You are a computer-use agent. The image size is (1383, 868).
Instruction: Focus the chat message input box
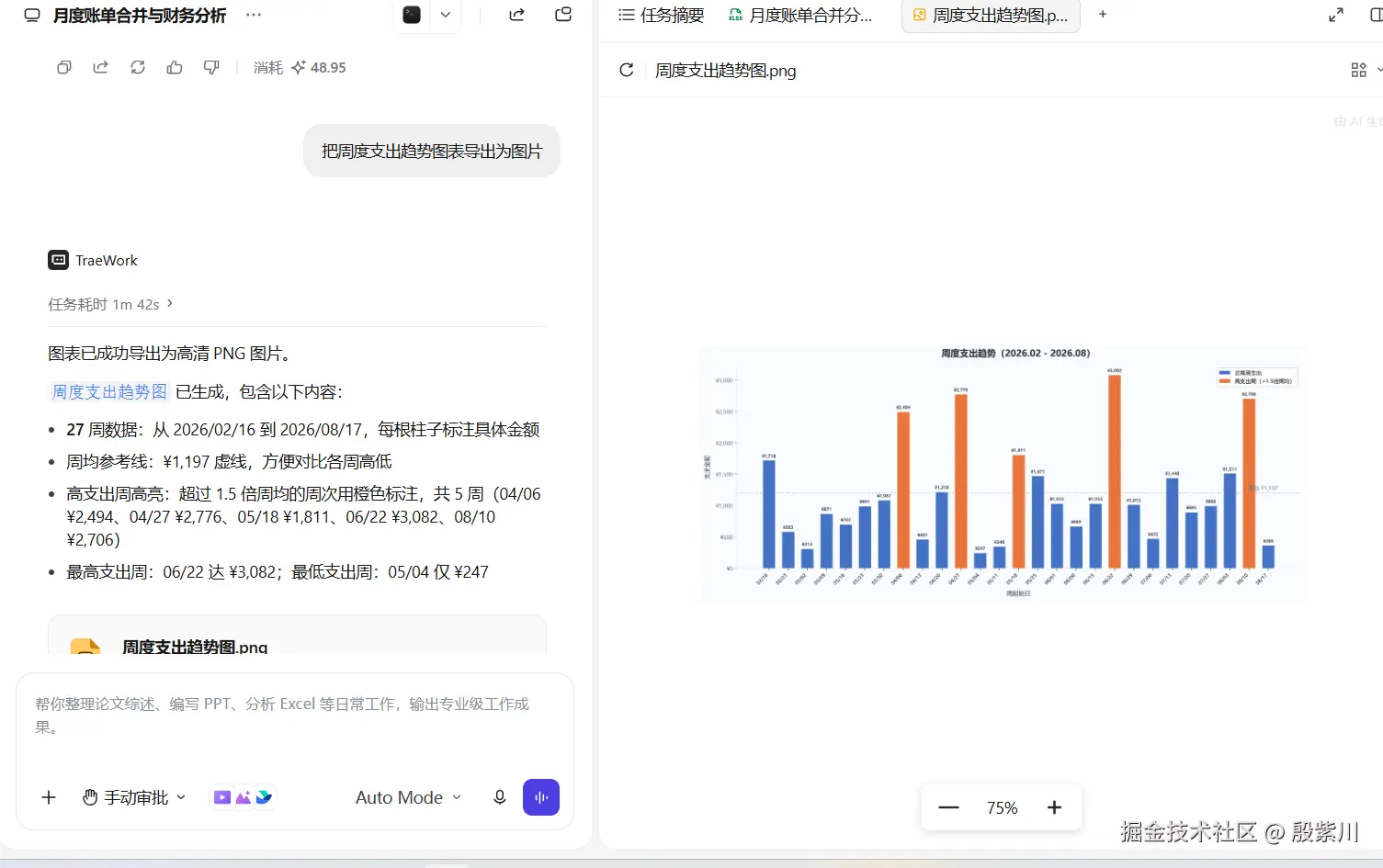tap(294, 716)
